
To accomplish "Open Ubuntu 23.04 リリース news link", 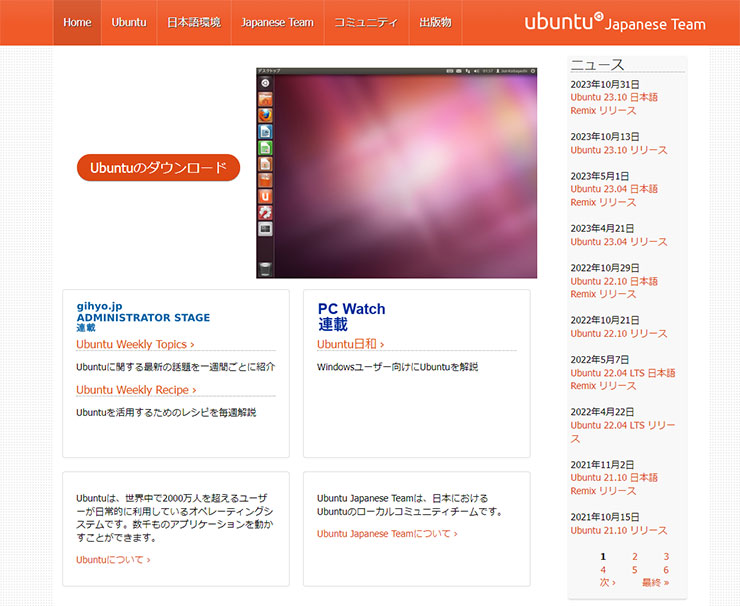I will coord(619,242).
